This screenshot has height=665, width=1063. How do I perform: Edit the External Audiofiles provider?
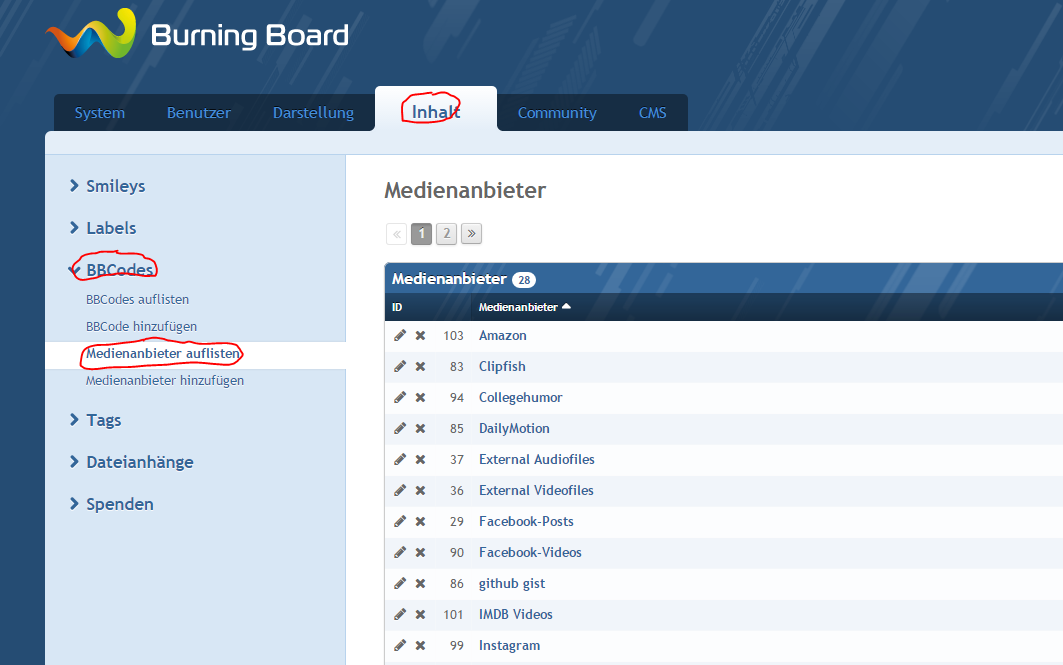(x=400, y=460)
